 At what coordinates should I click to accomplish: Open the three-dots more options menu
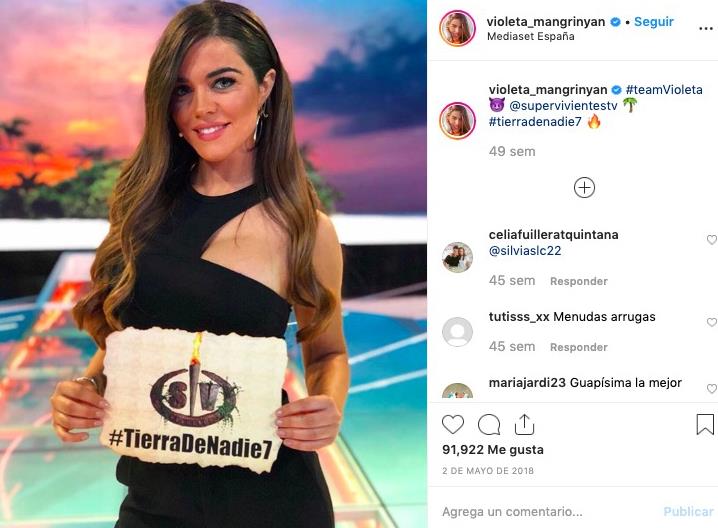click(706, 28)
